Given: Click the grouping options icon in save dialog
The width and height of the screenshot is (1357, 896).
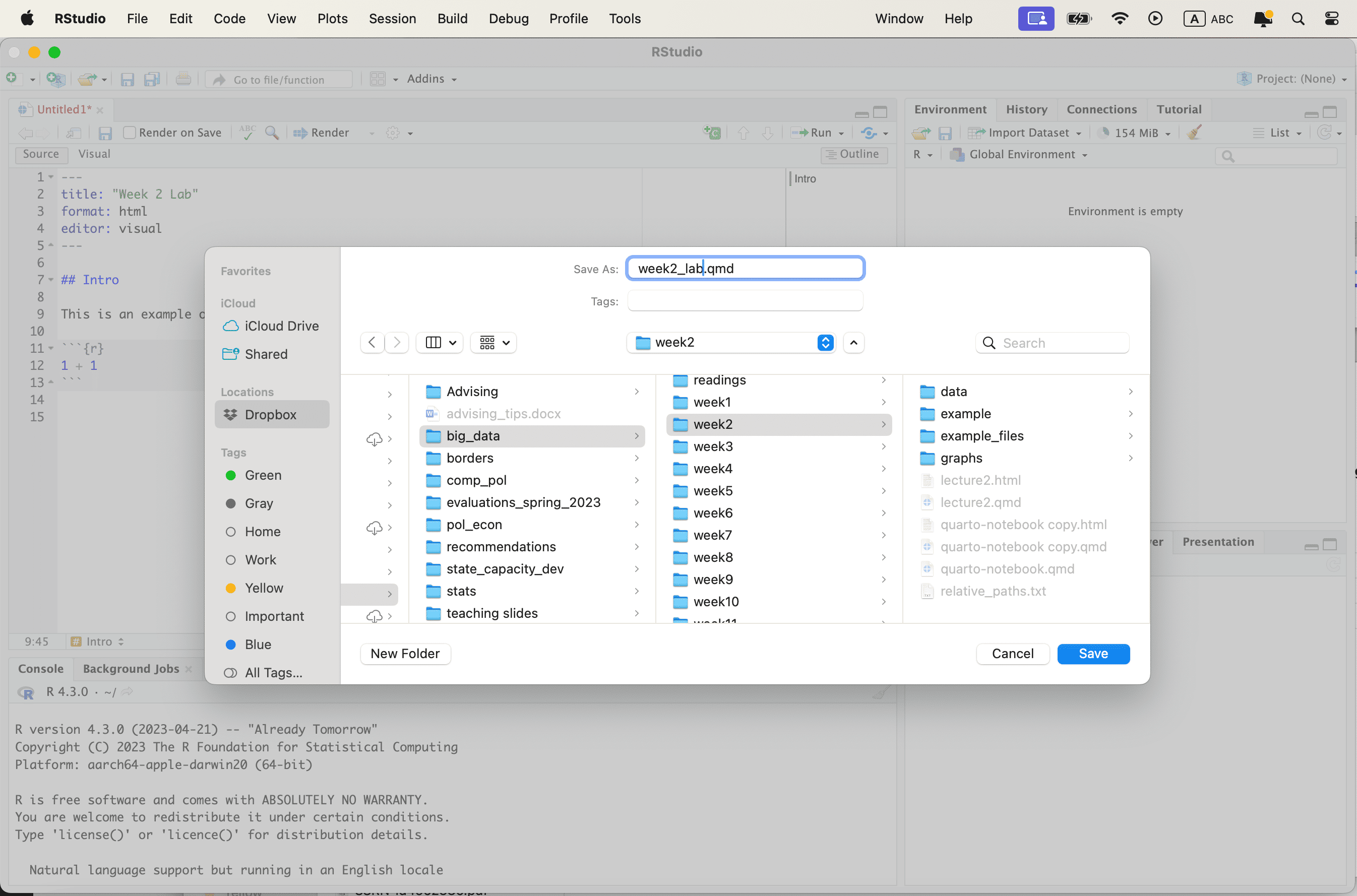Looking at the screenshot, I should point(494,342).
